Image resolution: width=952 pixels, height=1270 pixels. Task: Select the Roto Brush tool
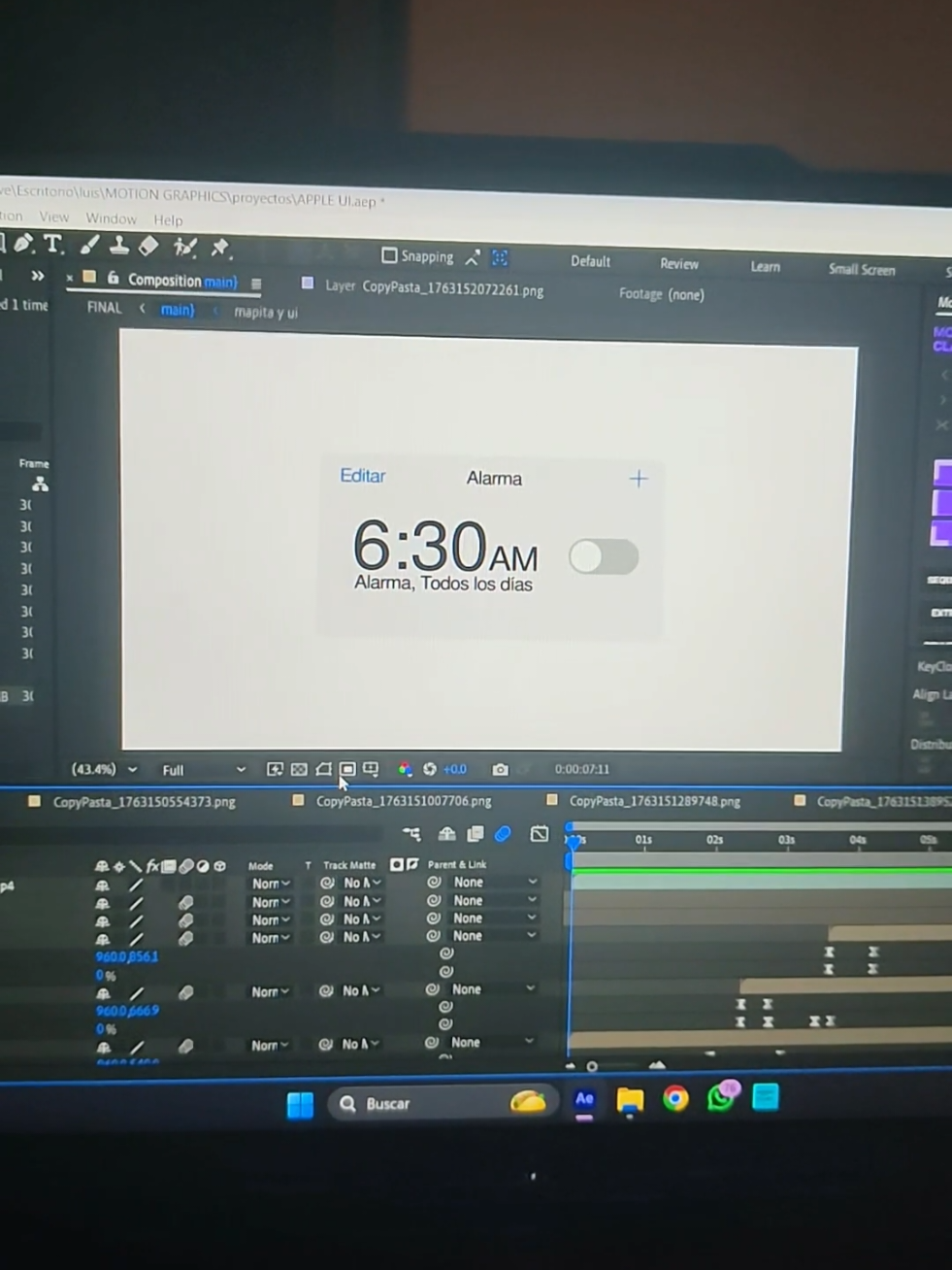click(184, 246)
